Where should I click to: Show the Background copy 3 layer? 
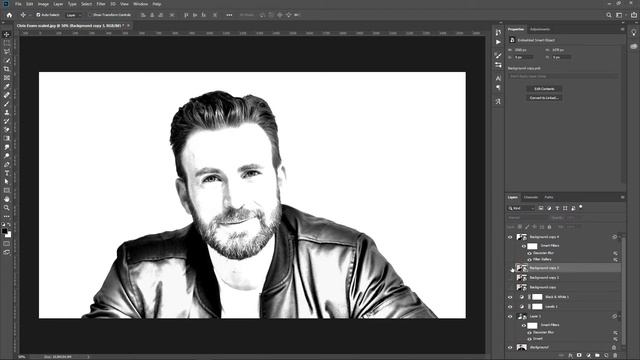tap(510, 268)
